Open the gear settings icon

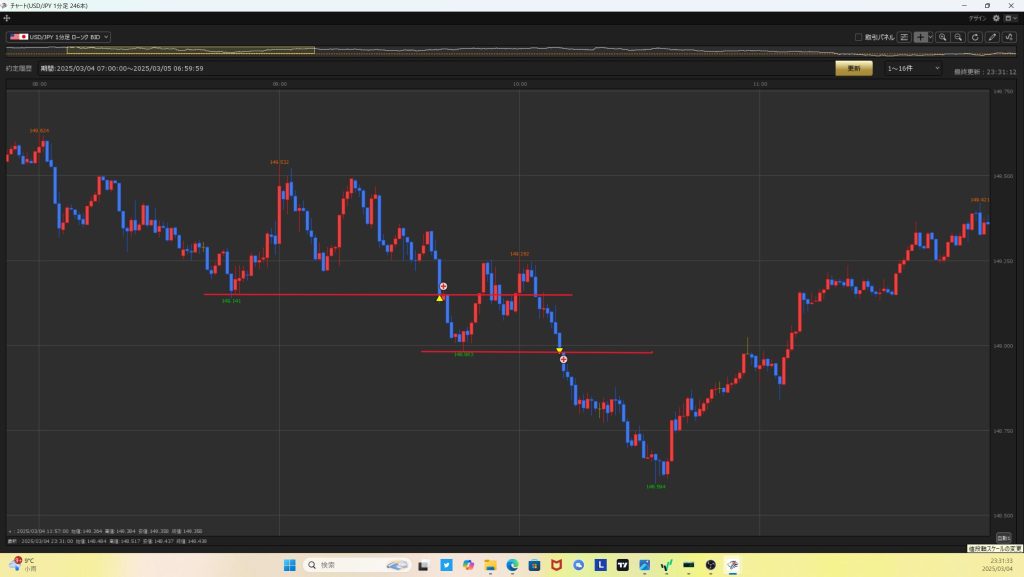[x=996, y=18]
